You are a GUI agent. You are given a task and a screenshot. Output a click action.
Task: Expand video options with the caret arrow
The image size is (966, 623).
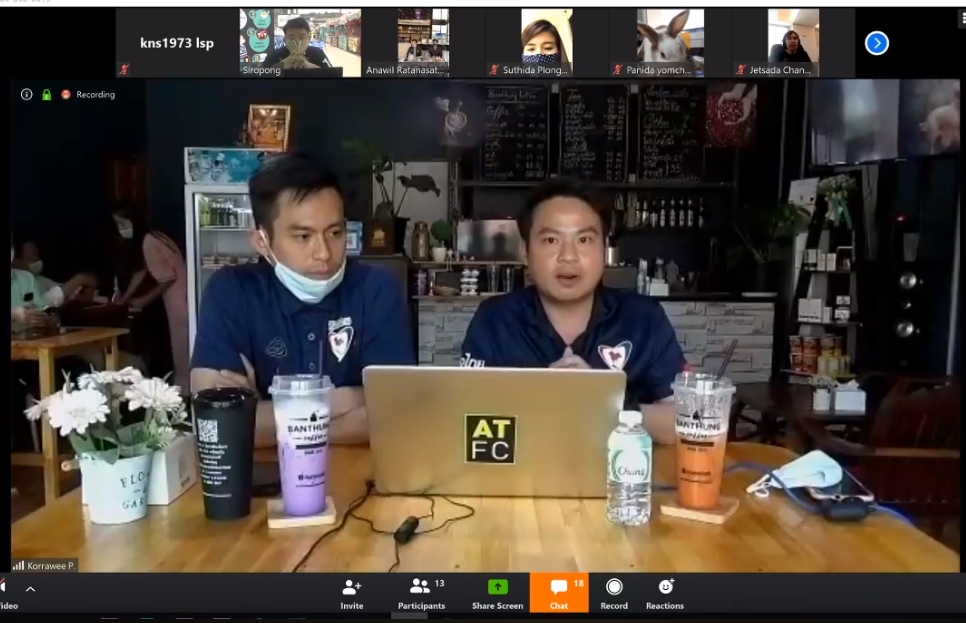30,589
